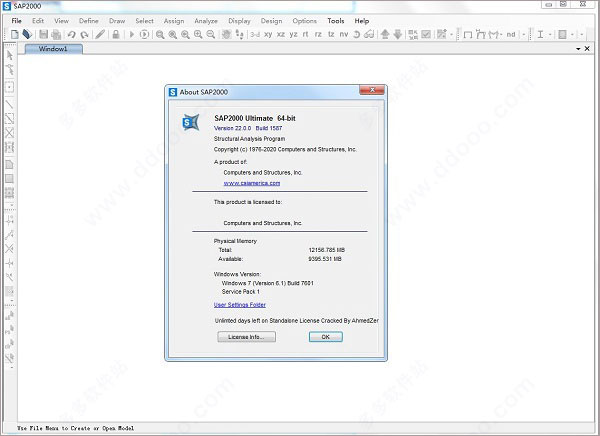
Task: Click the nv view button
Action: coord(344,34)
